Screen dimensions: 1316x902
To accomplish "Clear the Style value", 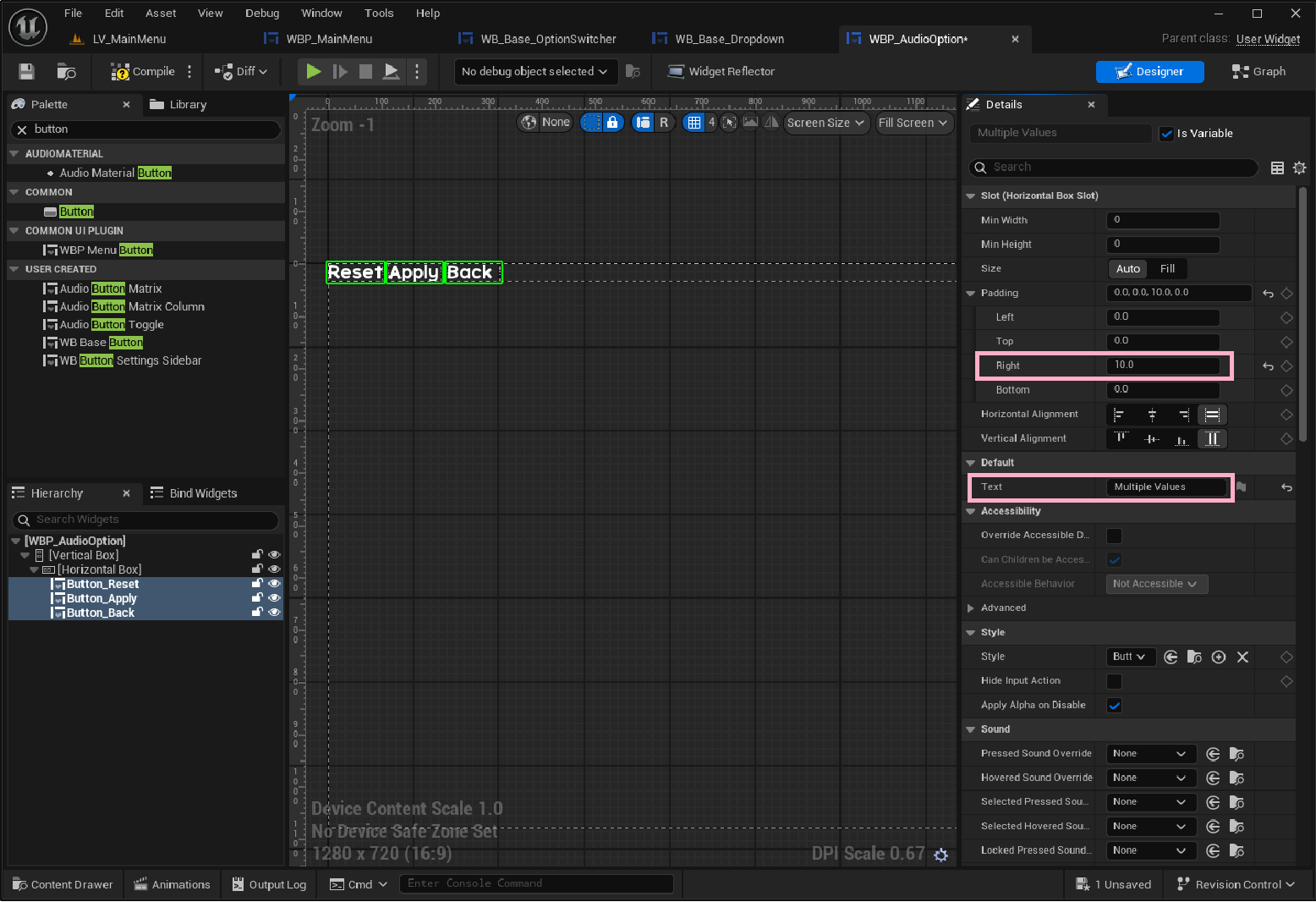I will point(1242,657).
